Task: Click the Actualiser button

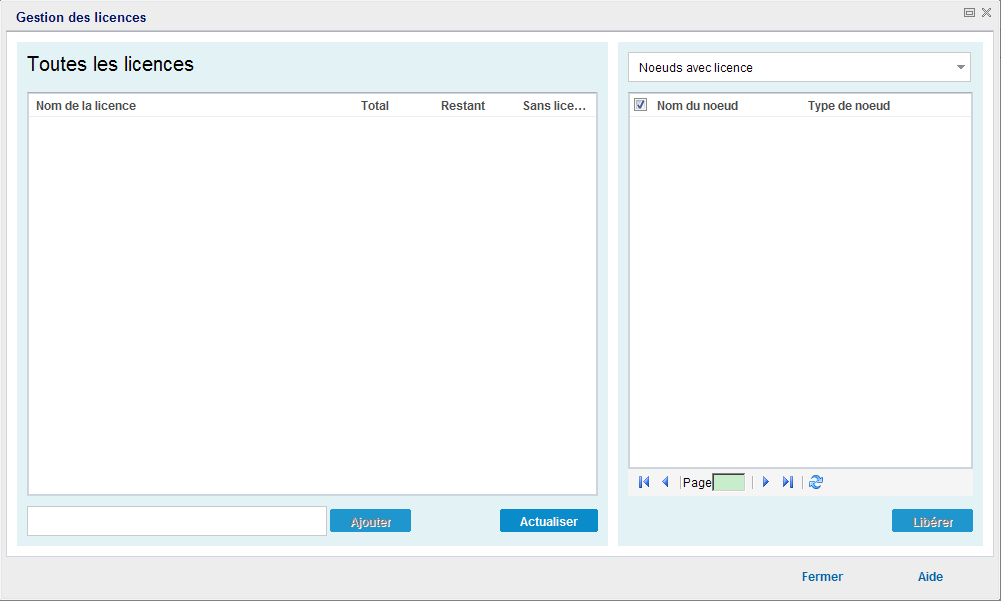Action: point(548,520)
